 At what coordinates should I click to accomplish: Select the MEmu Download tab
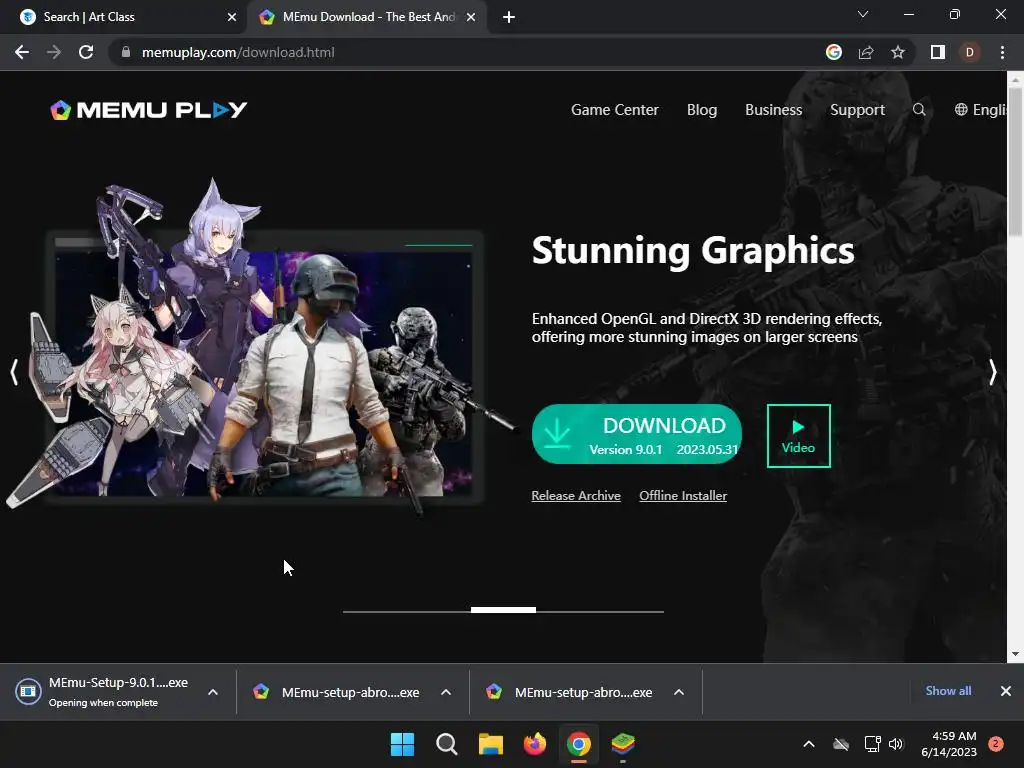[x=366, y=17]
